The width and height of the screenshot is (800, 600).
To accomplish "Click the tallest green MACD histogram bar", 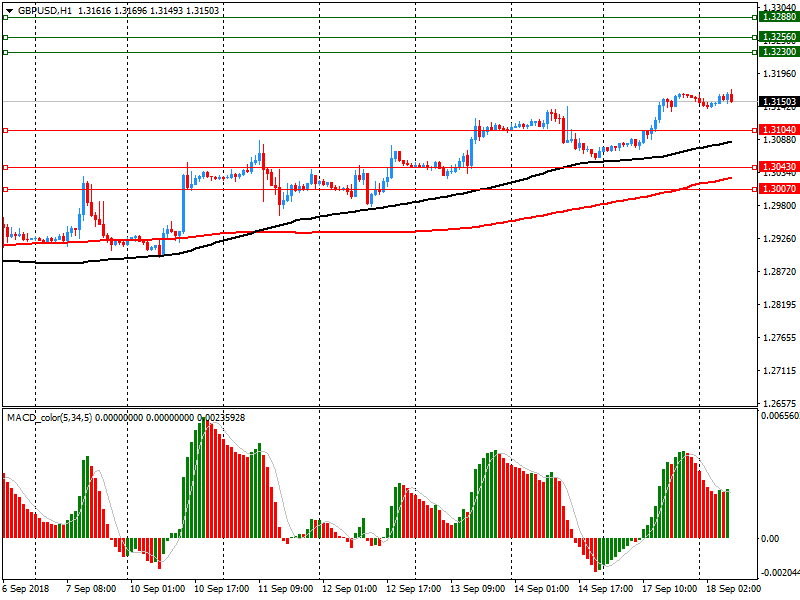I will pos(204,478).
